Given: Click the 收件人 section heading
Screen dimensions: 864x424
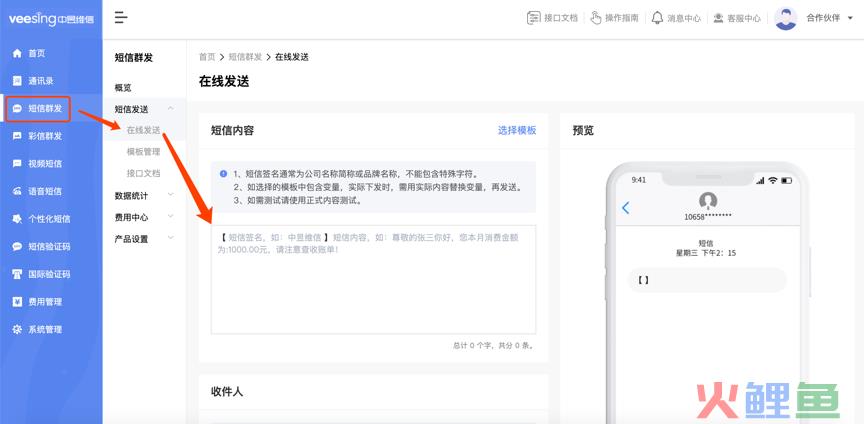Looking at the screenshot, I should [227, 392].
